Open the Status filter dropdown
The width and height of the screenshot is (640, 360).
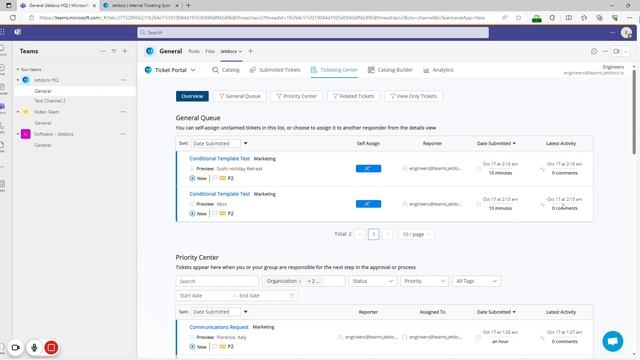click(x=372, y=281)
